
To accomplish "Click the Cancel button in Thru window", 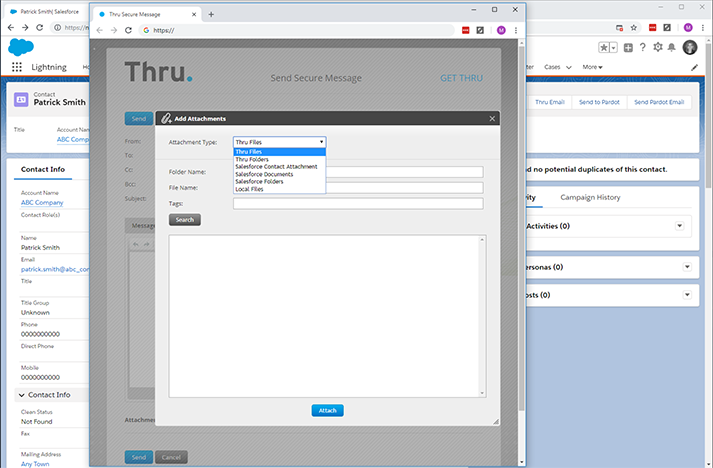I will click(x=171, y=457).
